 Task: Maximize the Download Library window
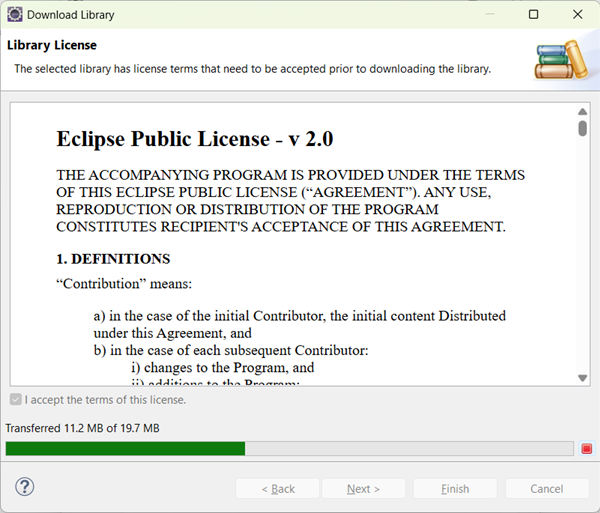click(533, 15)
